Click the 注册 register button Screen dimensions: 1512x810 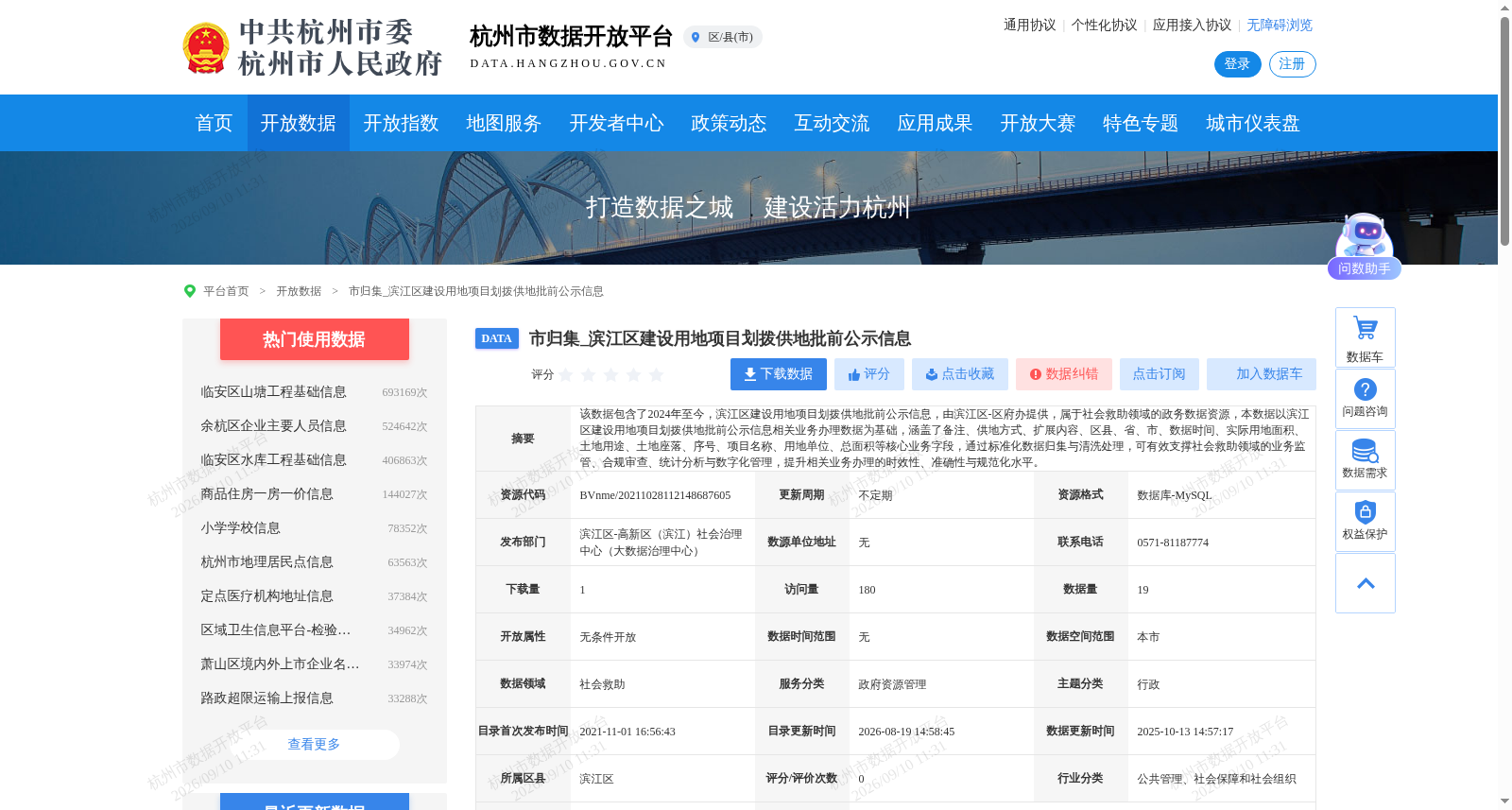[x=1292, y=64]
